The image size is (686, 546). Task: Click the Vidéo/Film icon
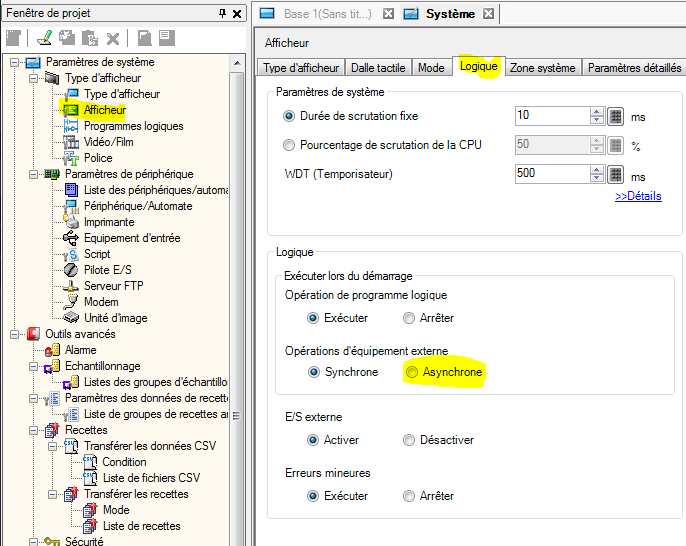tap(70, 142)
